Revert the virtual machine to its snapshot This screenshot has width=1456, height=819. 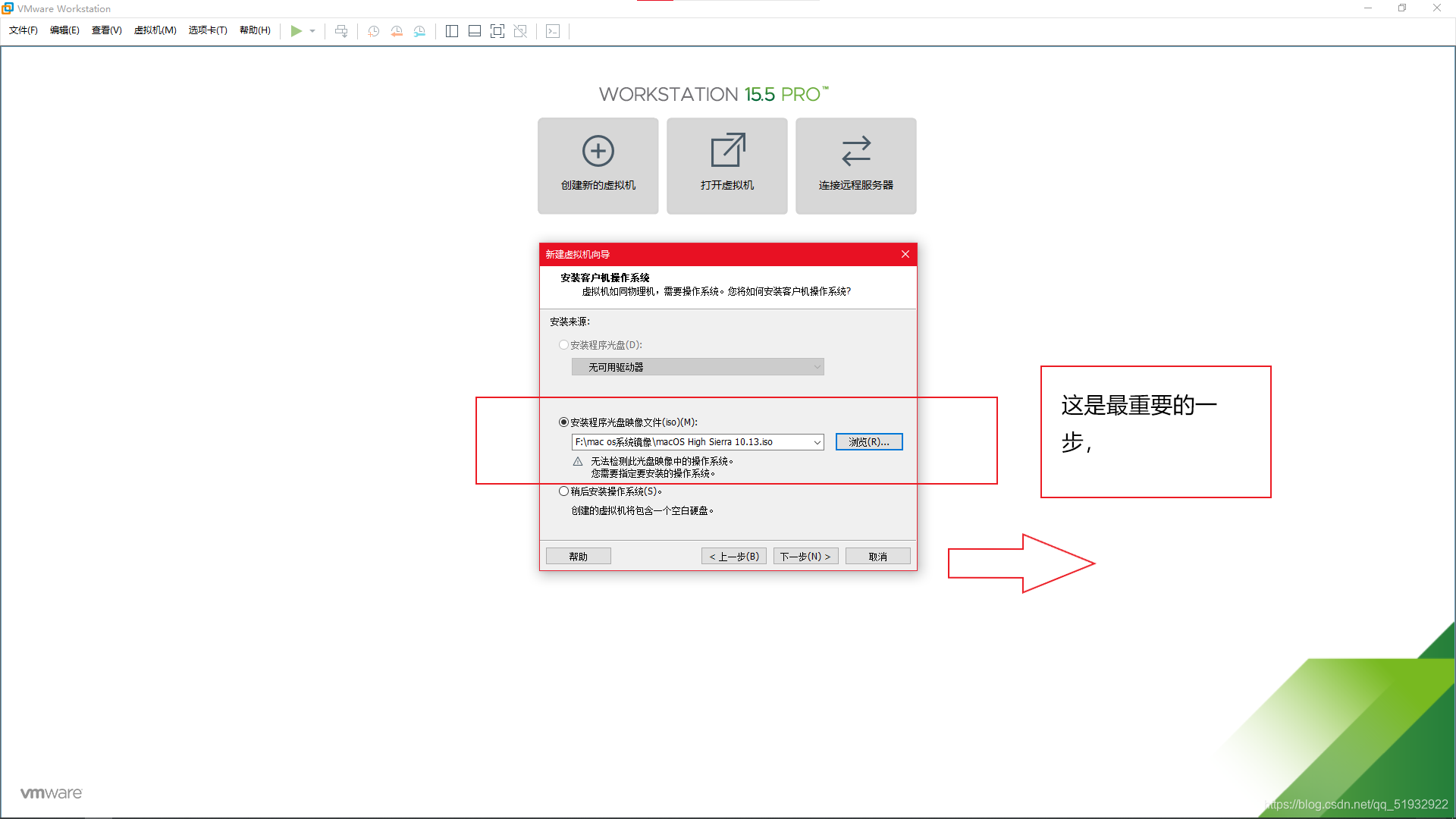pos(397,31)
